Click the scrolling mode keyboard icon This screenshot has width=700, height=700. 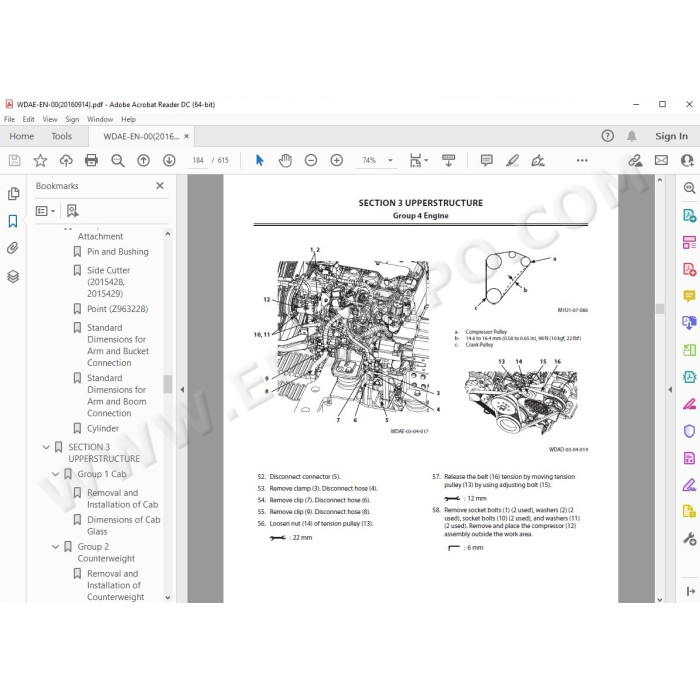point(448,160)
